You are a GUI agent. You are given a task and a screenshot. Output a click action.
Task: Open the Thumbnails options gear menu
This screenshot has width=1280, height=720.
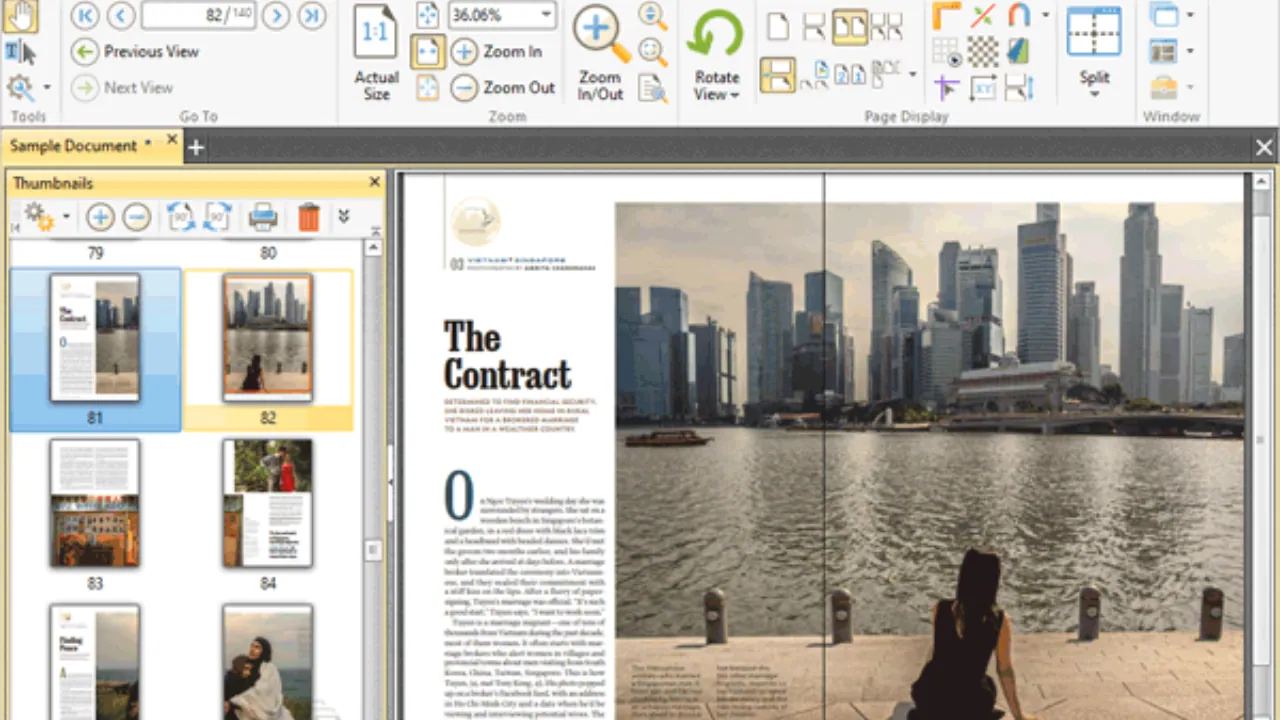click(x=46, y=216)
